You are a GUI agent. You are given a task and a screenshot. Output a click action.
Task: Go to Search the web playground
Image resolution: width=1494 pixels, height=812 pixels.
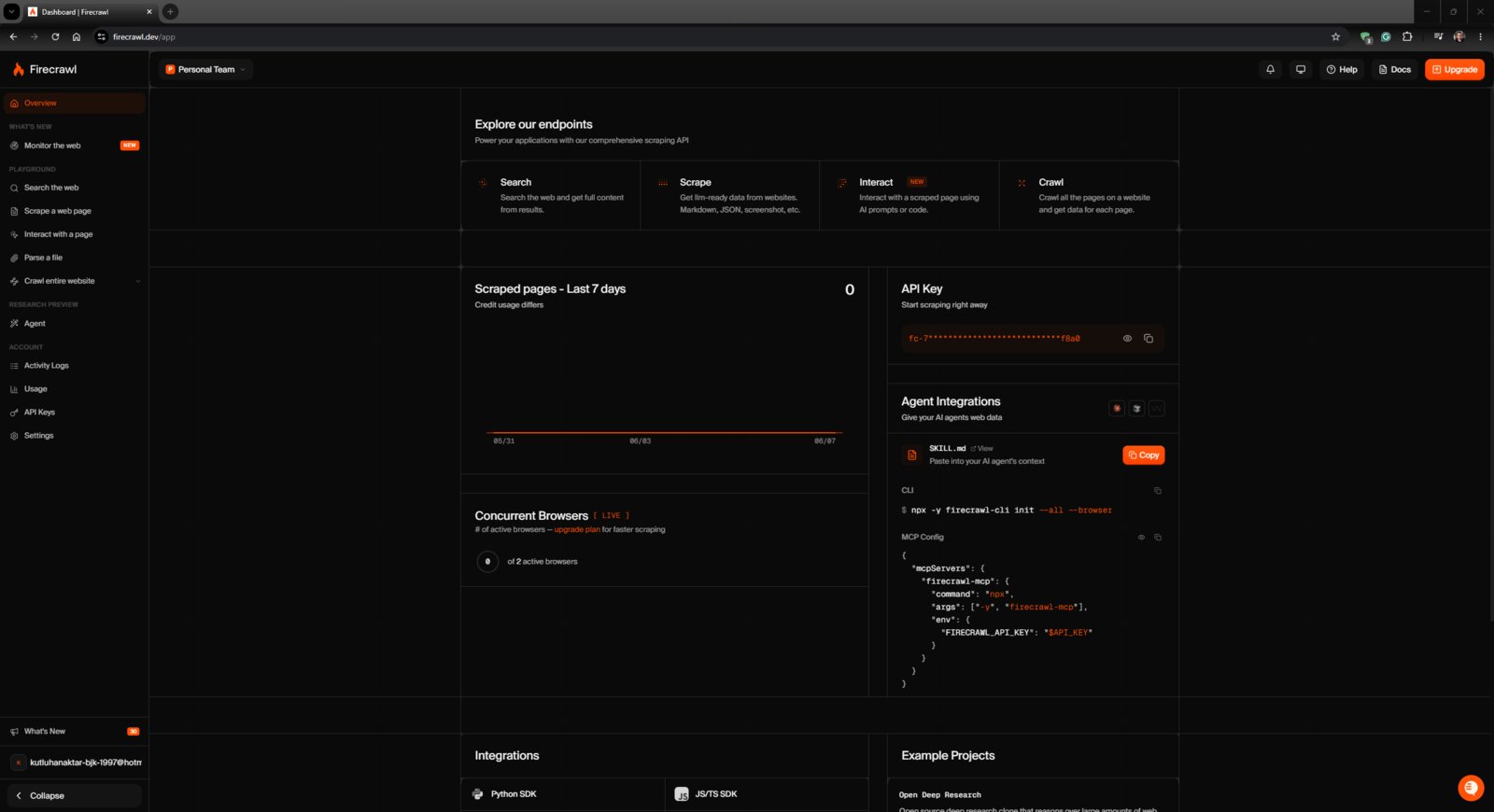[74, 188]
